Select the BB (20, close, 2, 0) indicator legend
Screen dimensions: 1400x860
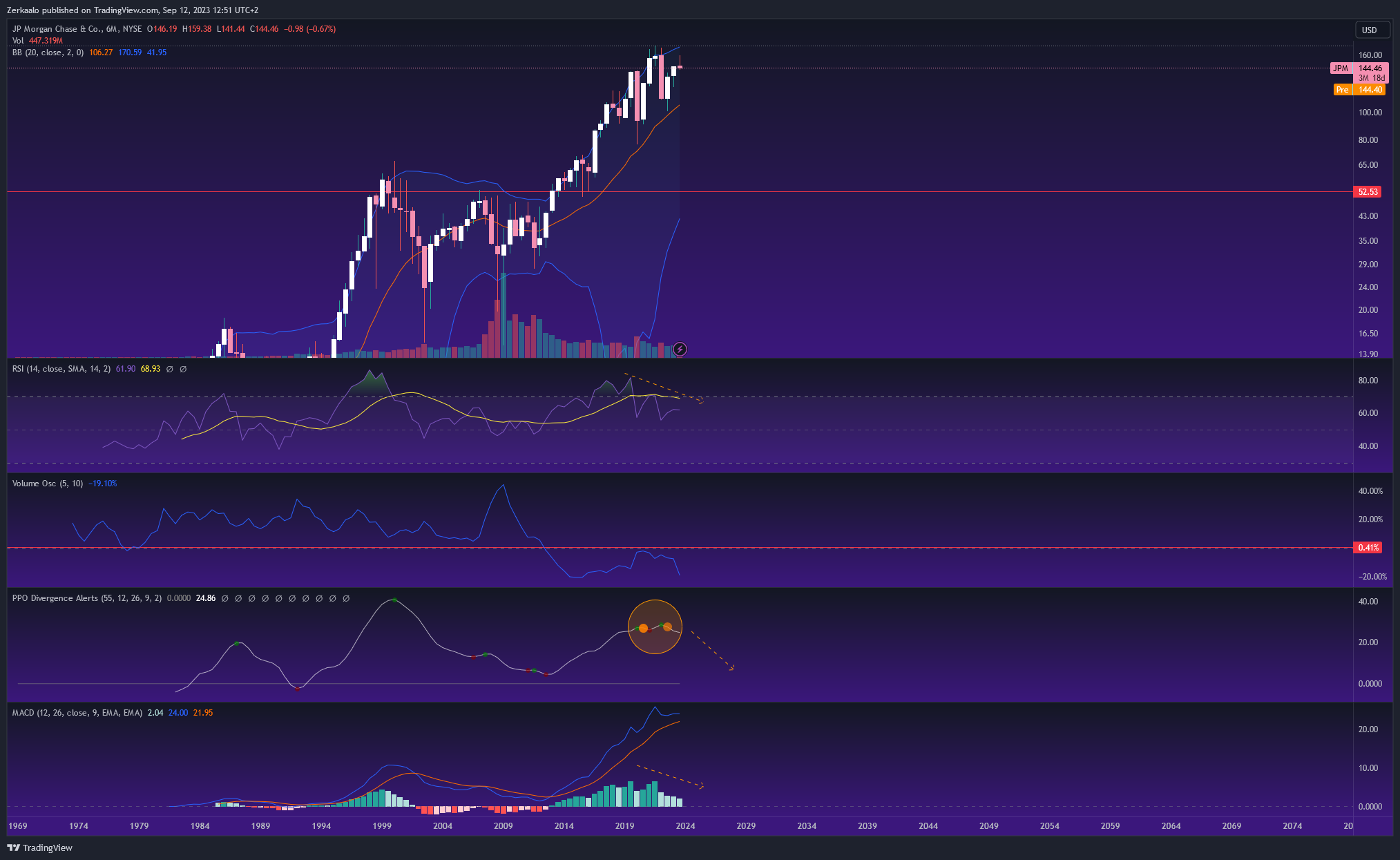(48, 52)
